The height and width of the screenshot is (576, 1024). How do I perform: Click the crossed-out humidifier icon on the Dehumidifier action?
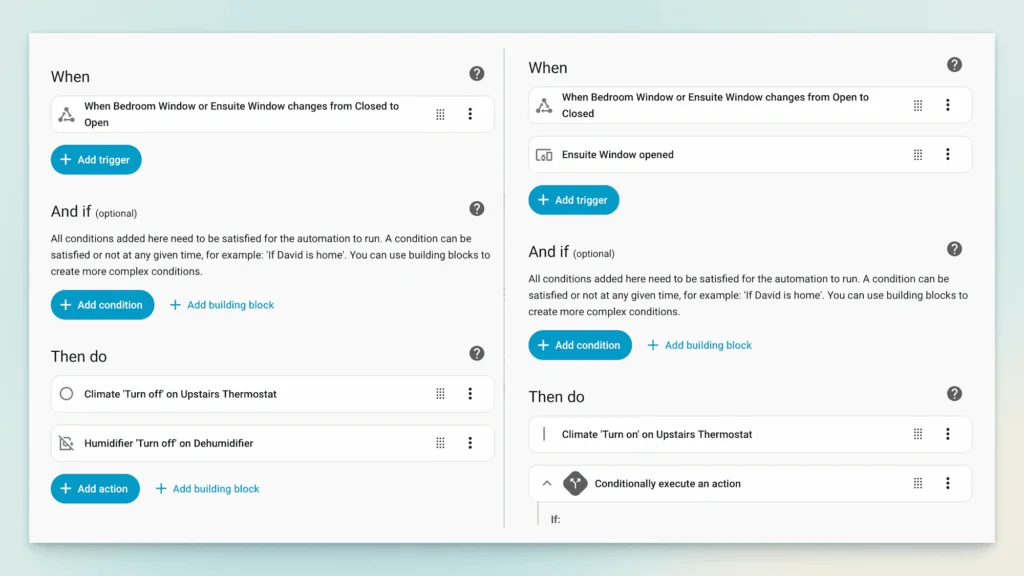[67, 443]
